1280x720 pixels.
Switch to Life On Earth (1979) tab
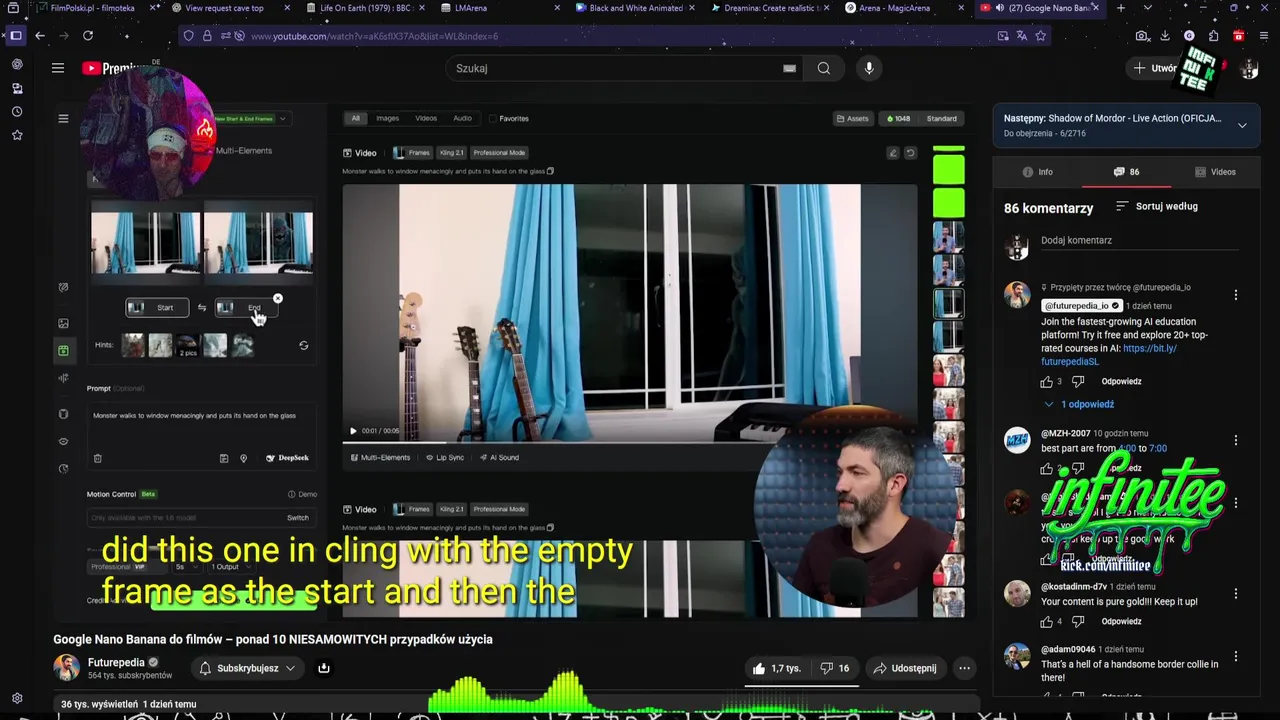[365, 8]
